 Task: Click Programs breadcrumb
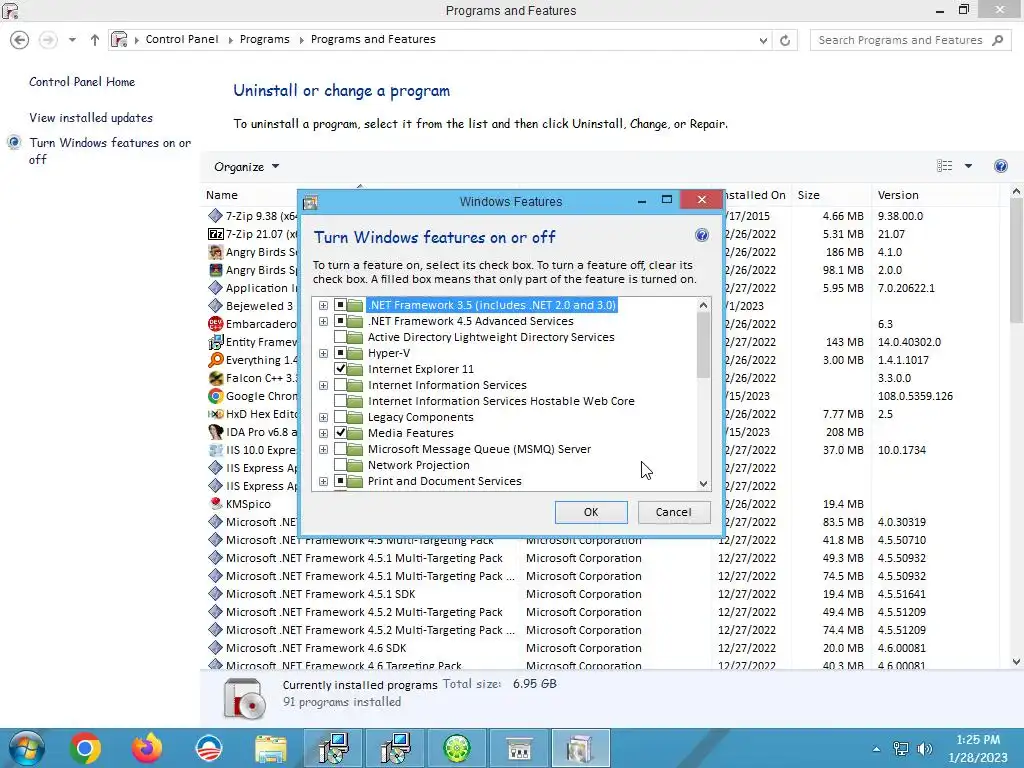264,39
